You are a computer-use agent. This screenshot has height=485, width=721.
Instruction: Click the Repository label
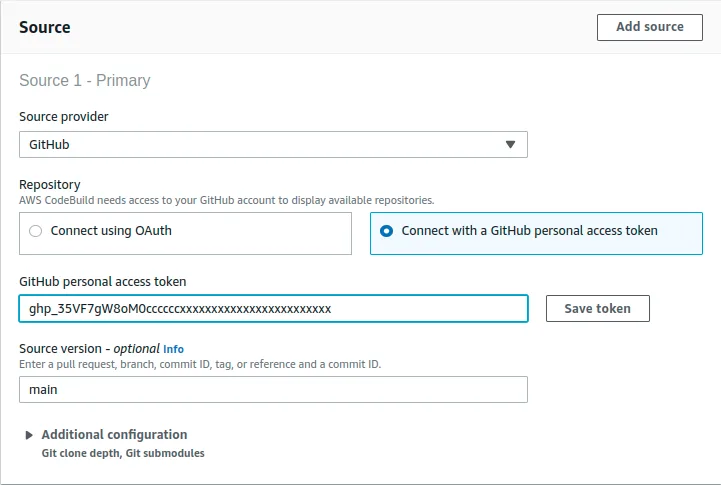pyautogui.click(x=50, y=185)
